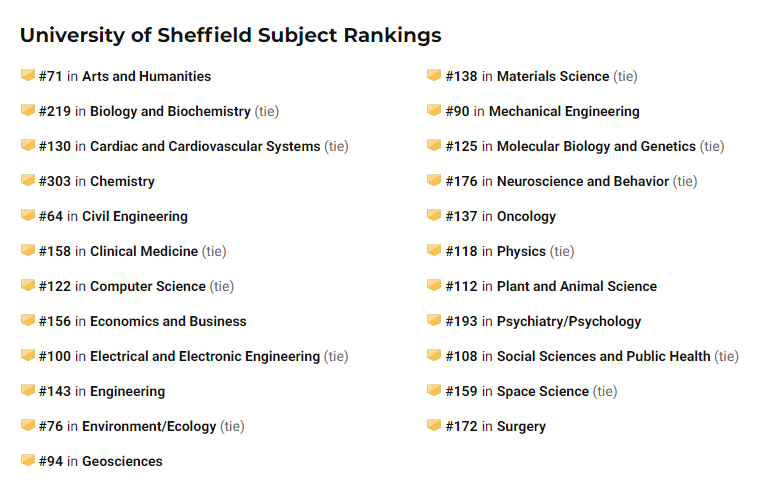The image size is (763, 484).
Task: Select the Environment/Ecology subject link
Action: (149, 427)
